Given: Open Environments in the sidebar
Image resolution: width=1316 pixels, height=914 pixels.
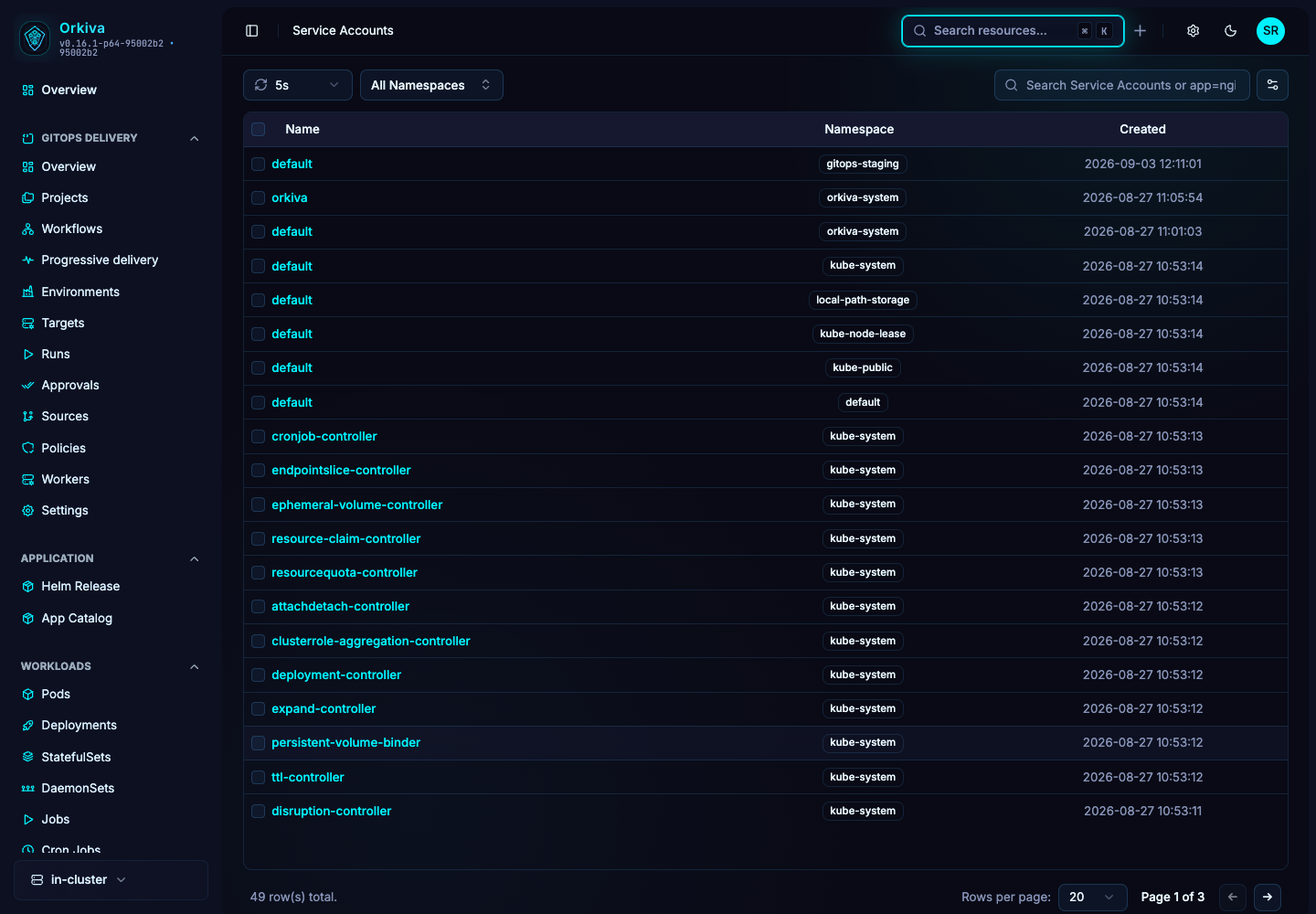Looking at the screenshot, I should 80,292.
